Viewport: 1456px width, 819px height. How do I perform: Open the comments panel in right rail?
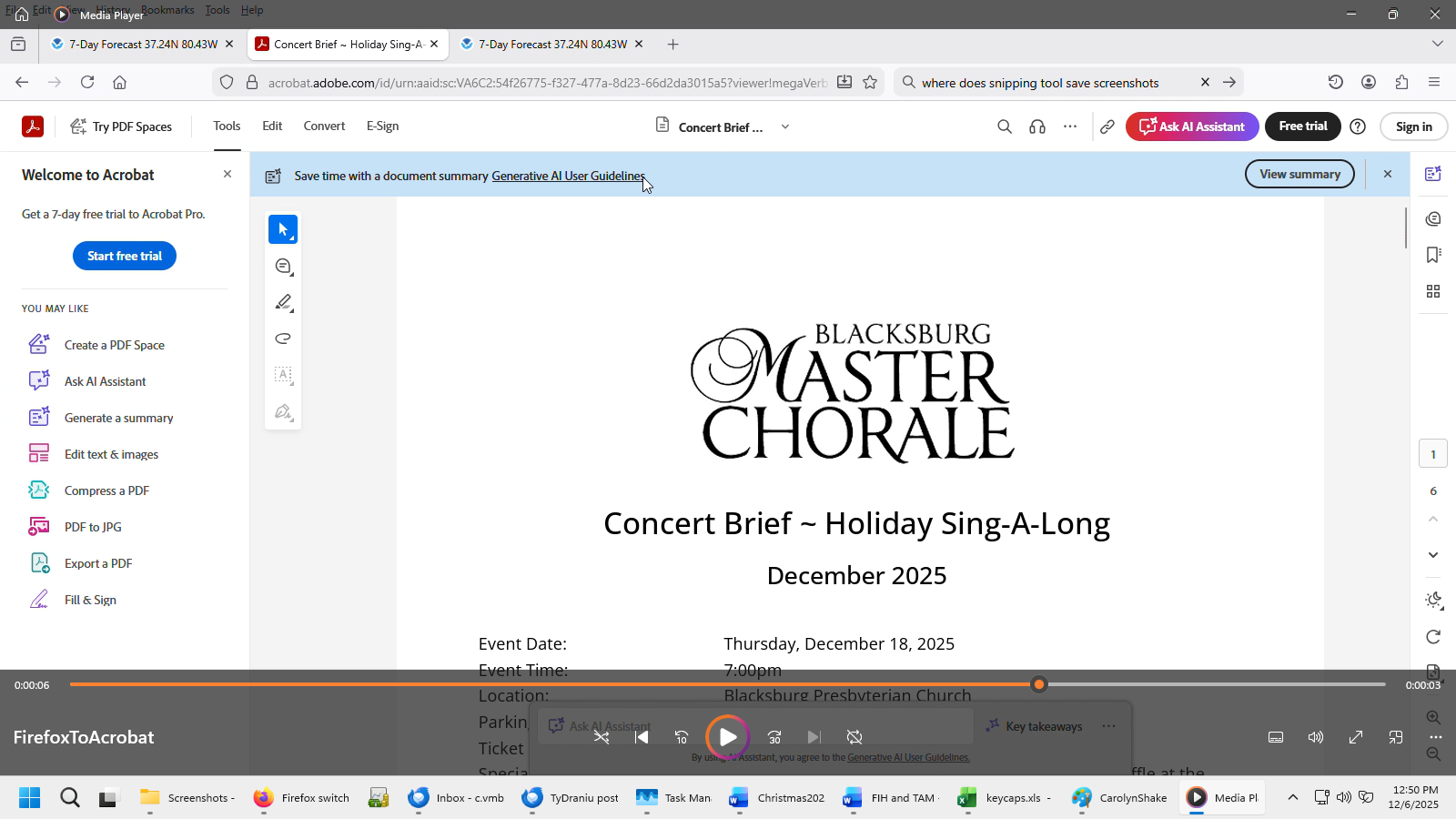click(x=1433, y=218)
